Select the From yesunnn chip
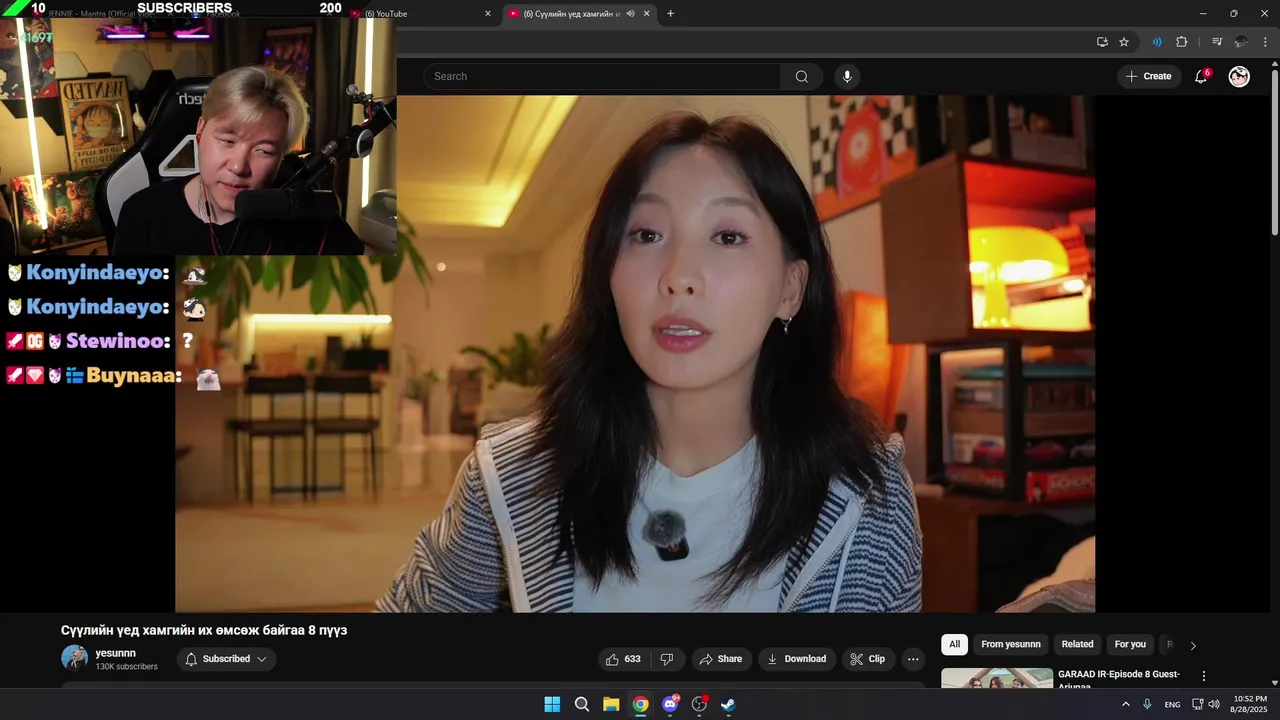The image size is (1280, 720). click(x=1010, y=644)
